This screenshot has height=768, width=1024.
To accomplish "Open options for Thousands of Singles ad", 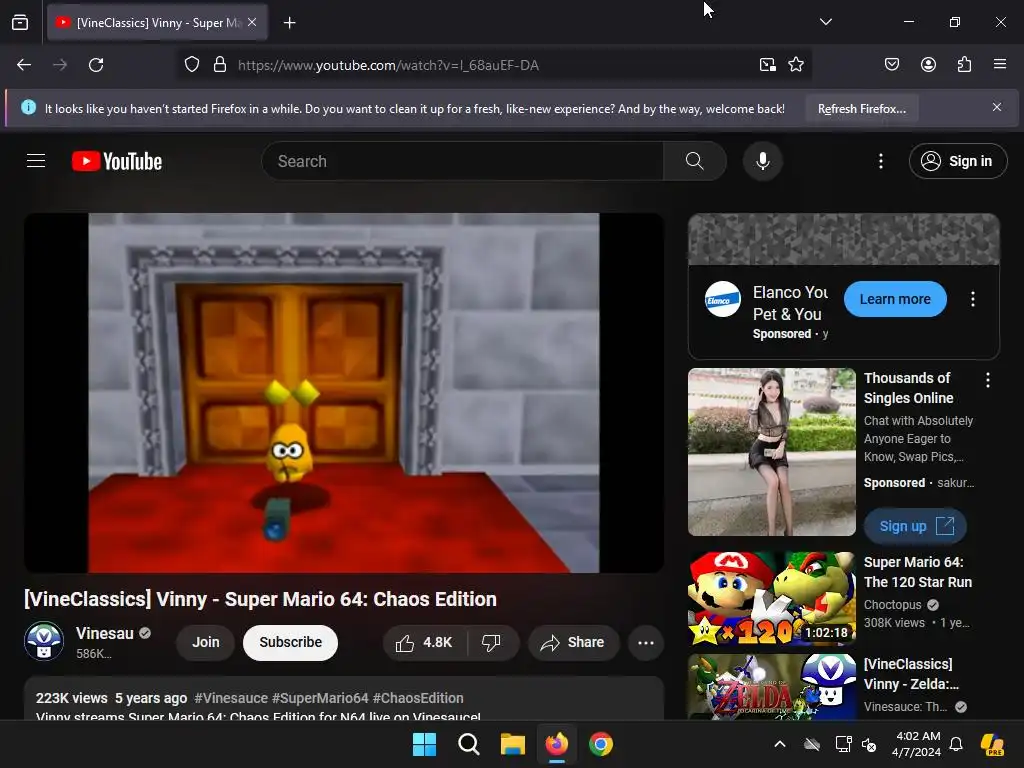I will [x=987, y=380].
